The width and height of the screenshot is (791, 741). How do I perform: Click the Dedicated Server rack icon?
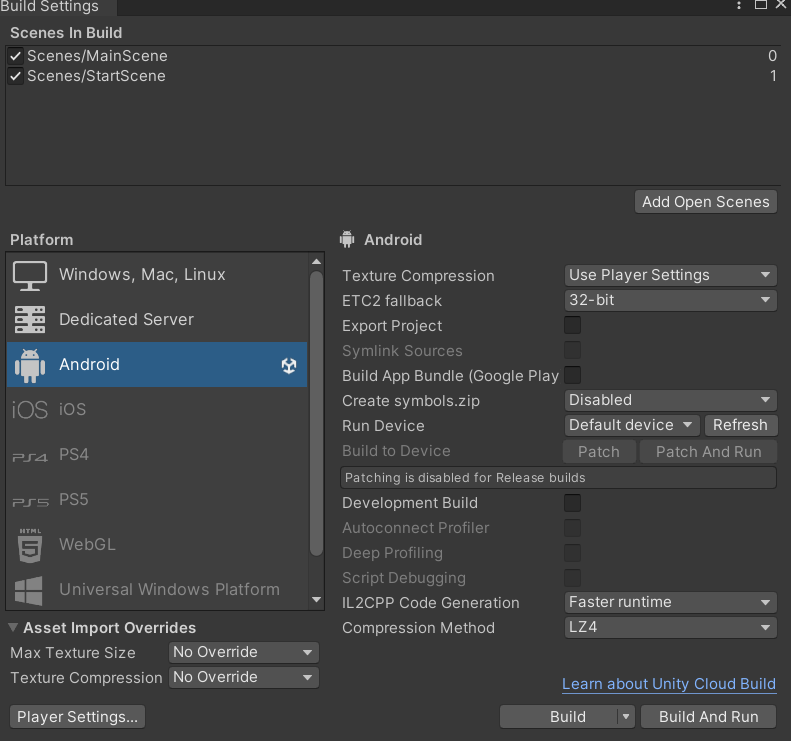tap(30, 320)
